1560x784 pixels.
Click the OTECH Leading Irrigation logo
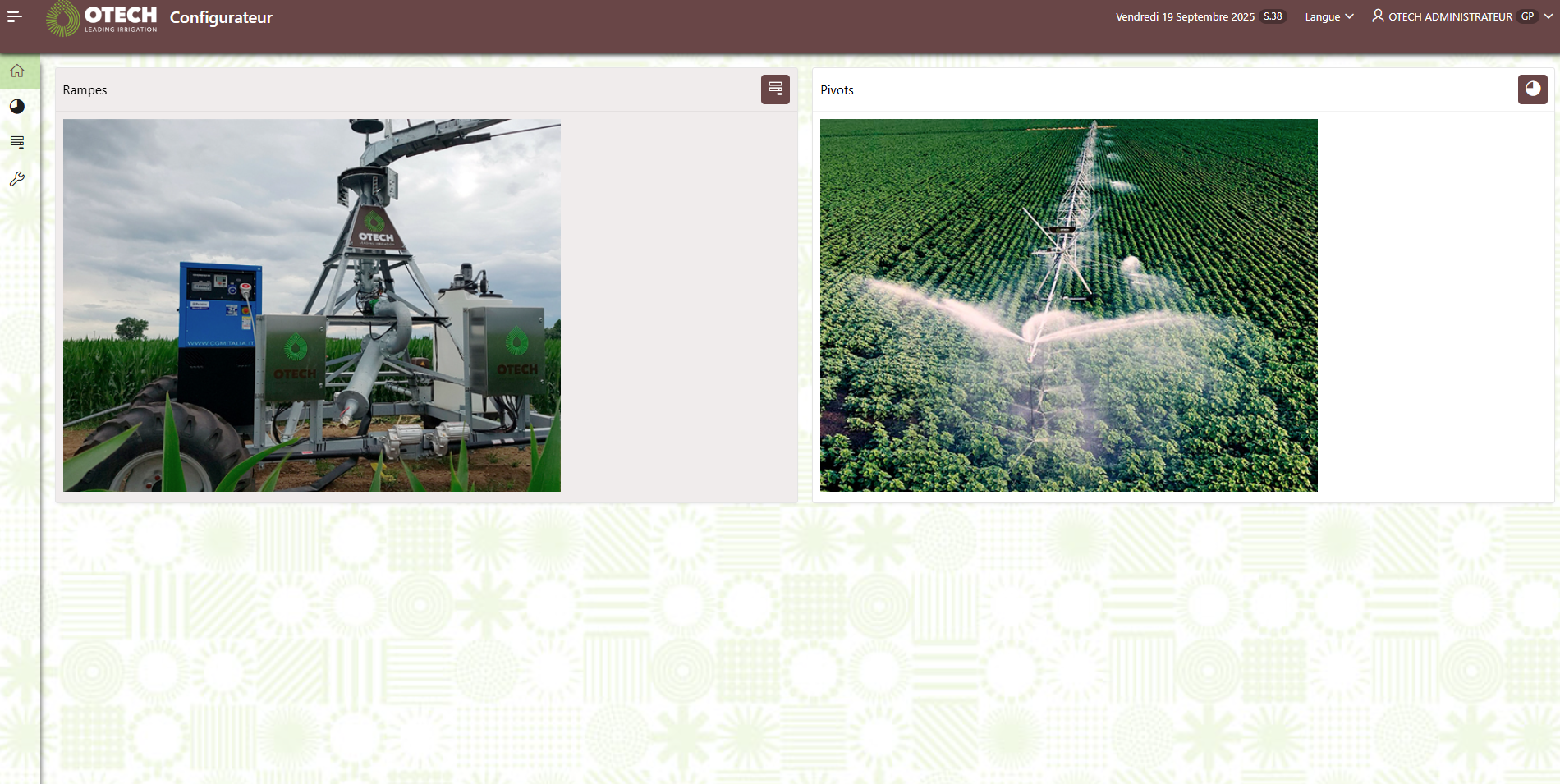coord(103,18)
